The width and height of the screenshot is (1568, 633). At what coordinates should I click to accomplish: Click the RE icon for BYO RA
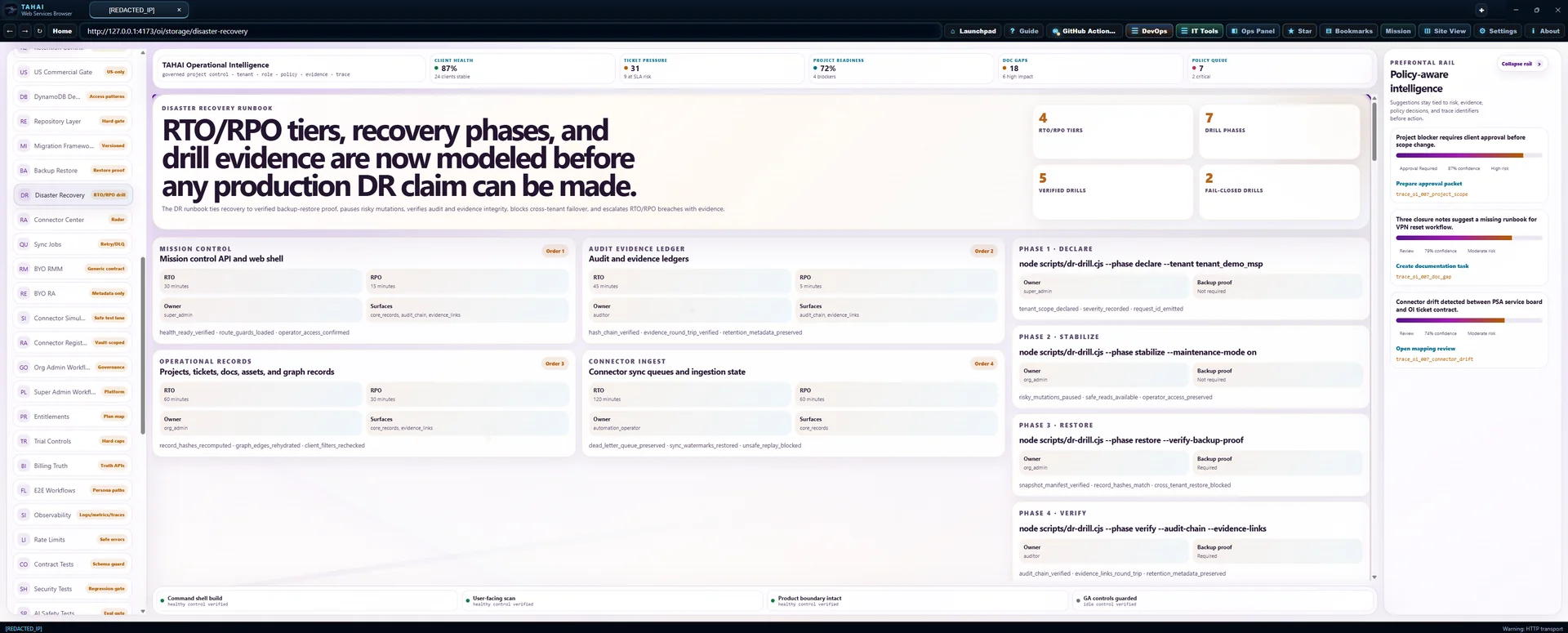(x=24, y=293)
